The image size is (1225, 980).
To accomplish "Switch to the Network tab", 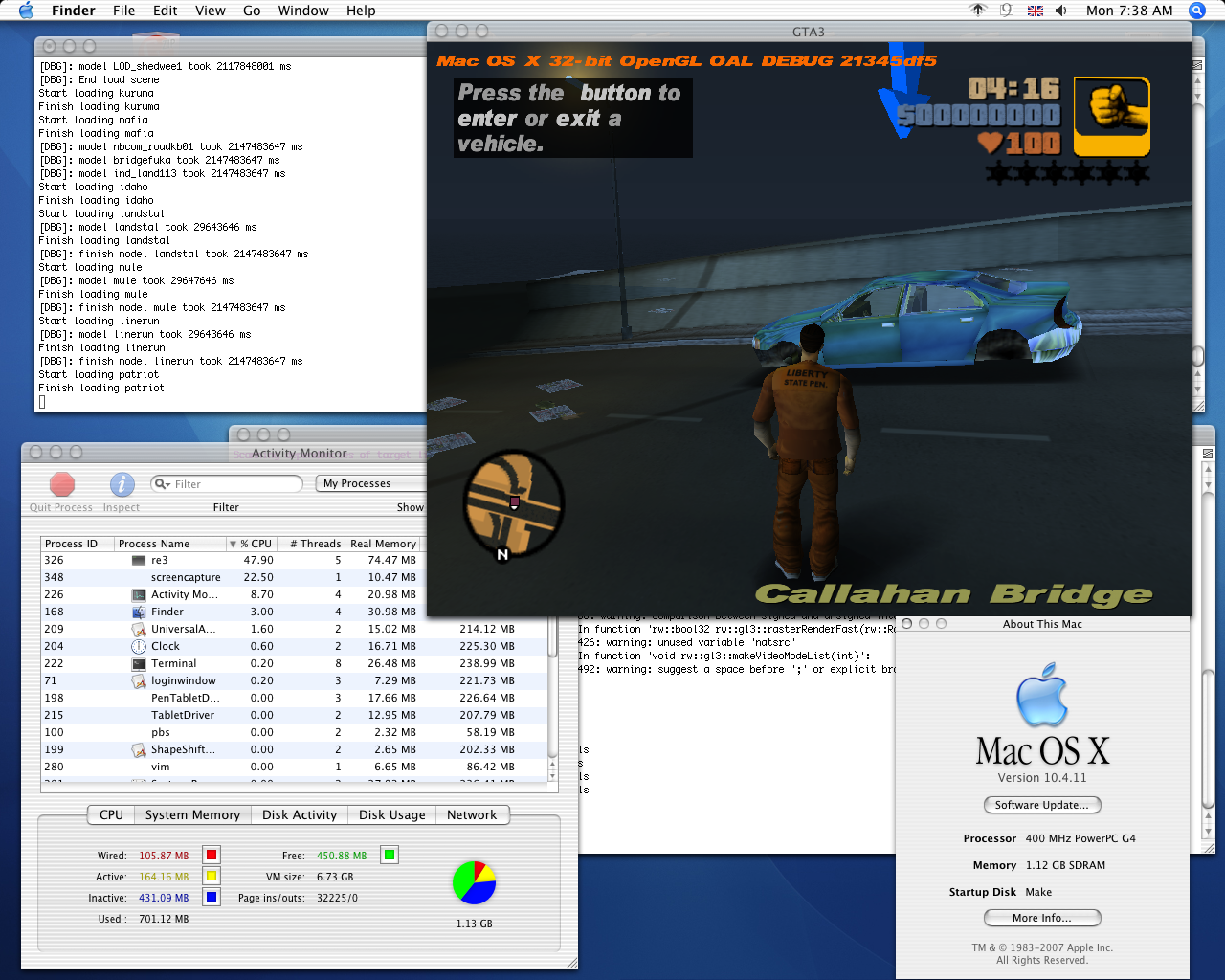I will pyautogui.click(x=472, y=814).
